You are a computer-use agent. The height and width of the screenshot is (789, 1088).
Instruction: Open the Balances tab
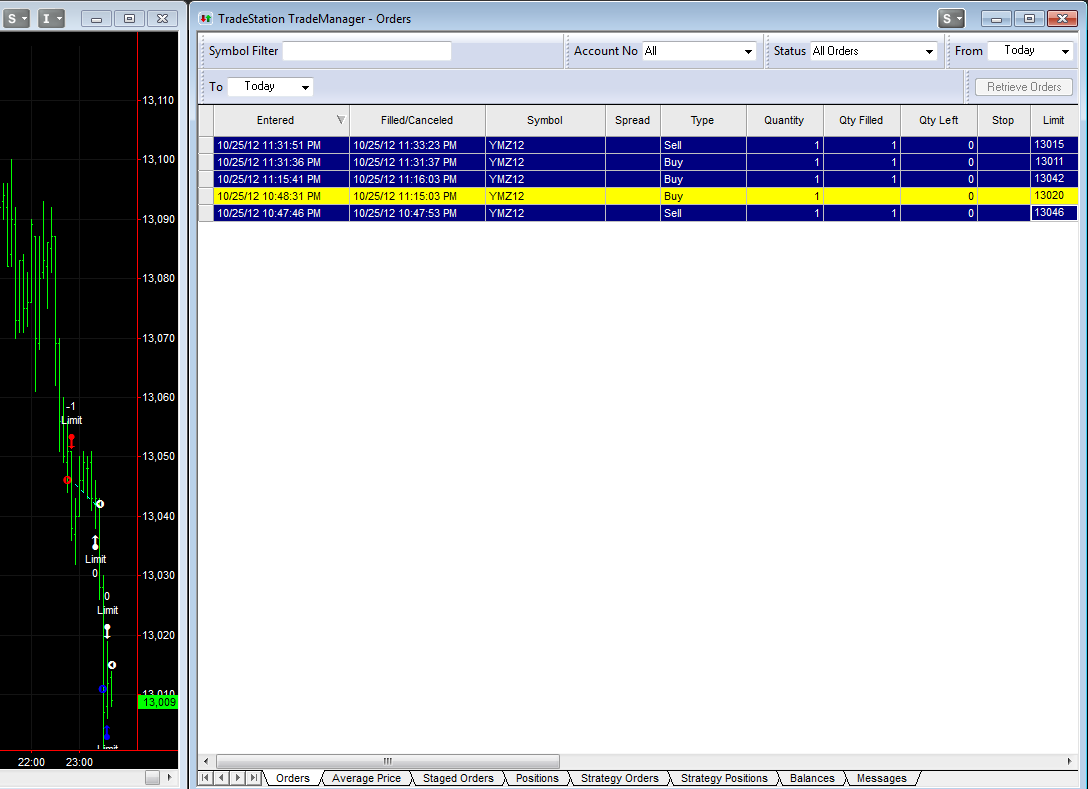point(812,778)
